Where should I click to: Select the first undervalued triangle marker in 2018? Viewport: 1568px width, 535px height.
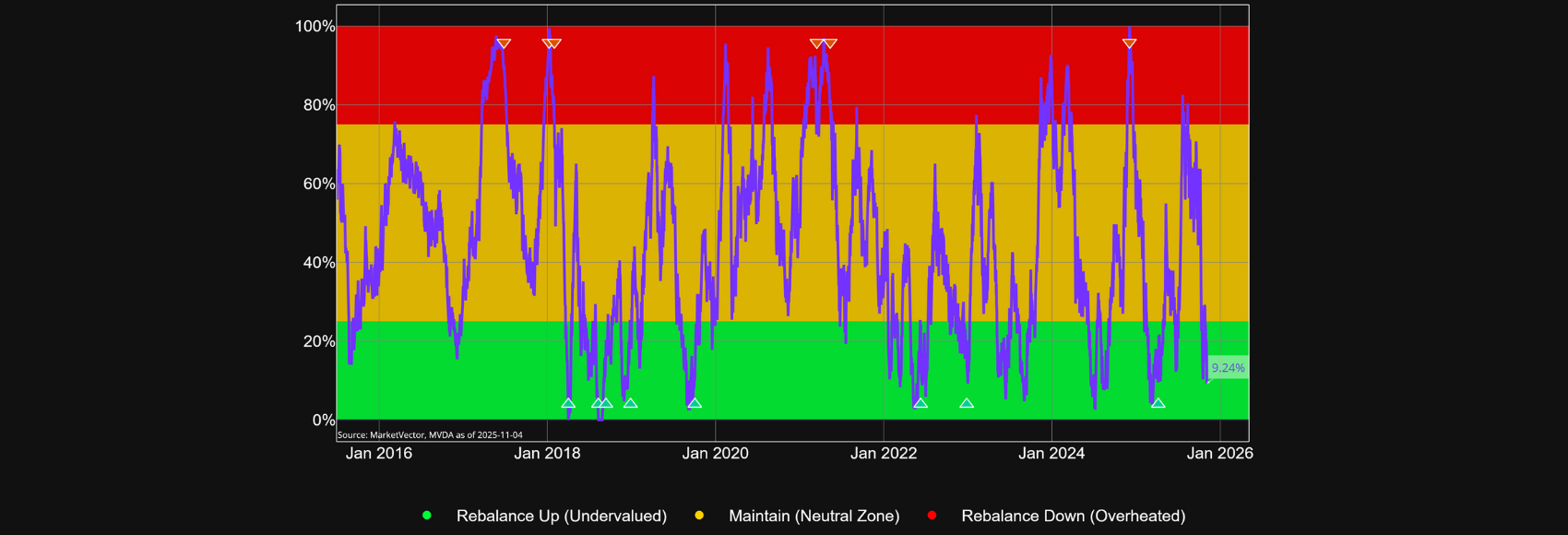pyautogui.click(x=568, y=403)
